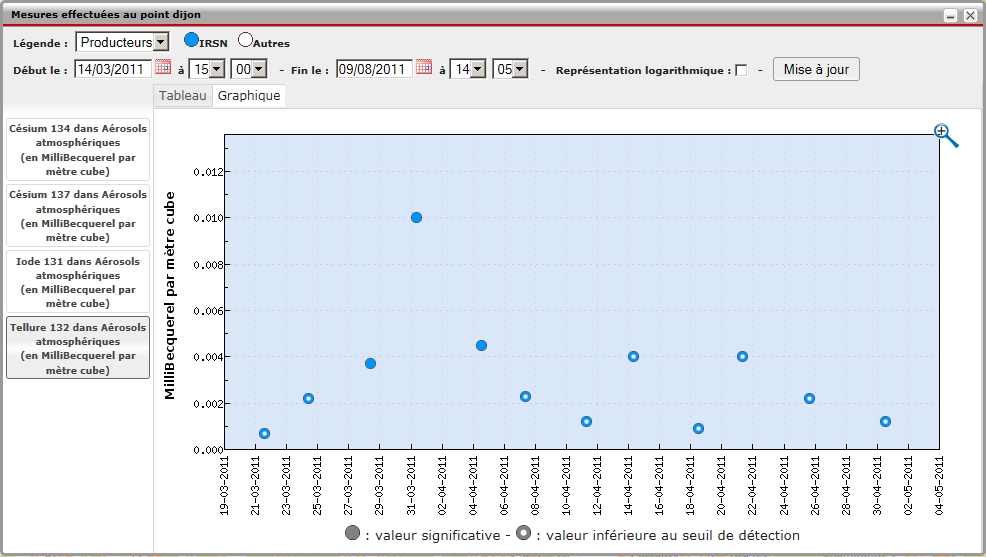Click the y-axis value 0.012

point(208,172)
